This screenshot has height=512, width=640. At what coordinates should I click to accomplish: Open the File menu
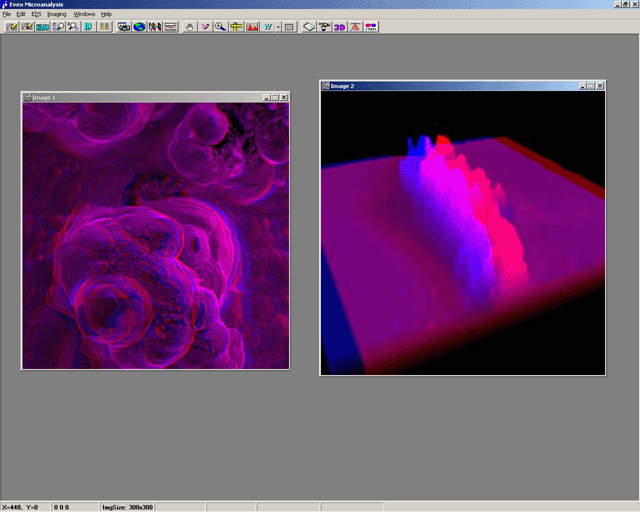6,14
